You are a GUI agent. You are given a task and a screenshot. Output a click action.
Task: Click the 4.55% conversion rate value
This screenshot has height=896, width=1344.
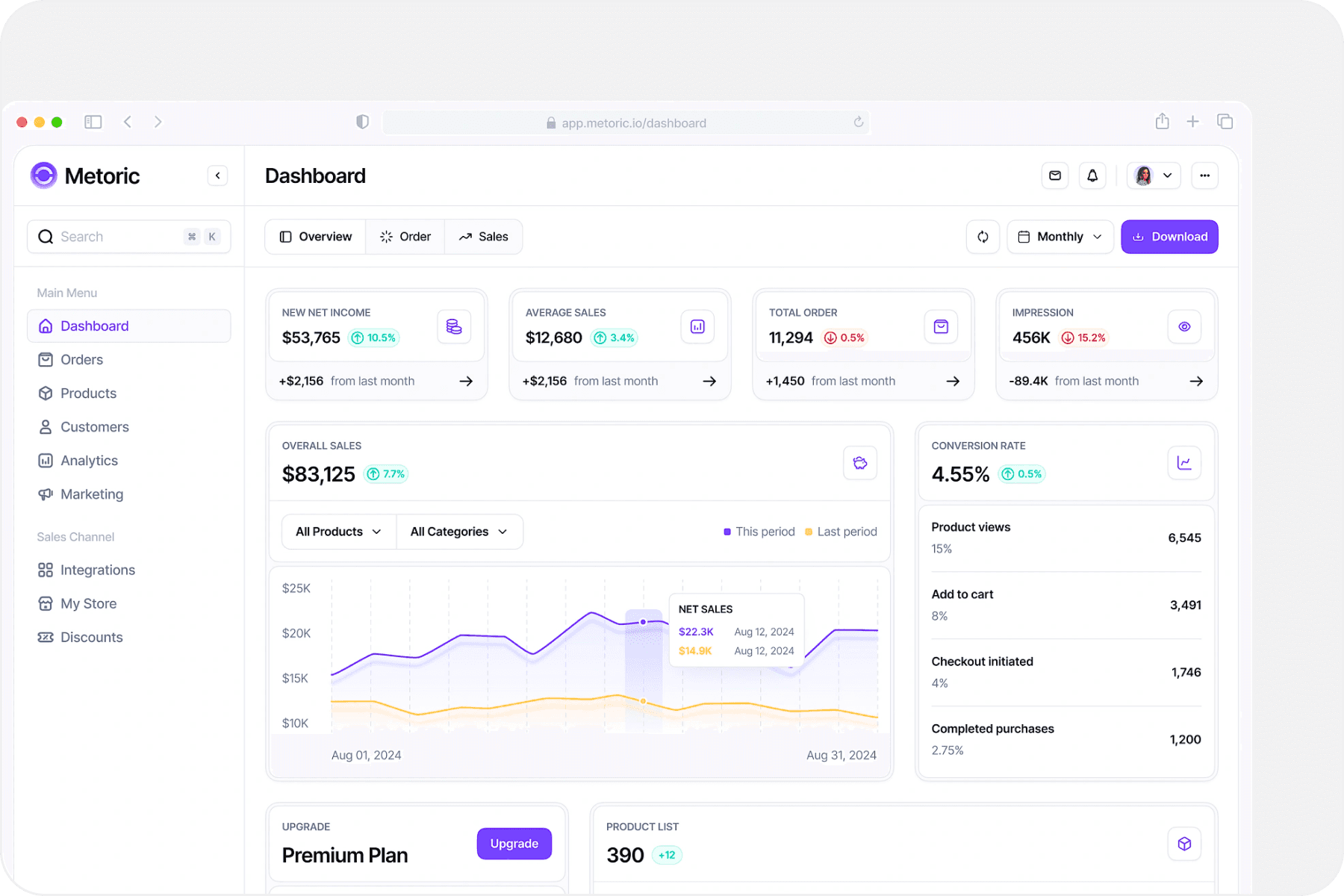960,474
